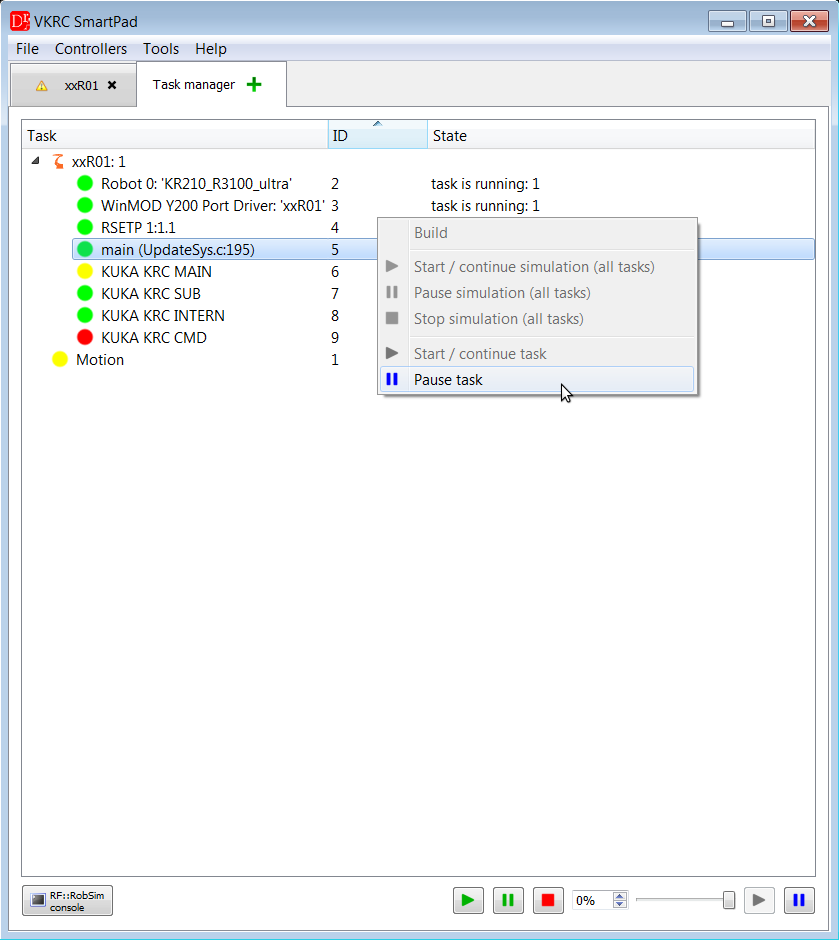Screen dimensions: 839x940
Task: Click green status dot of KUKA KRC SUB
Action: coord(85,294)
